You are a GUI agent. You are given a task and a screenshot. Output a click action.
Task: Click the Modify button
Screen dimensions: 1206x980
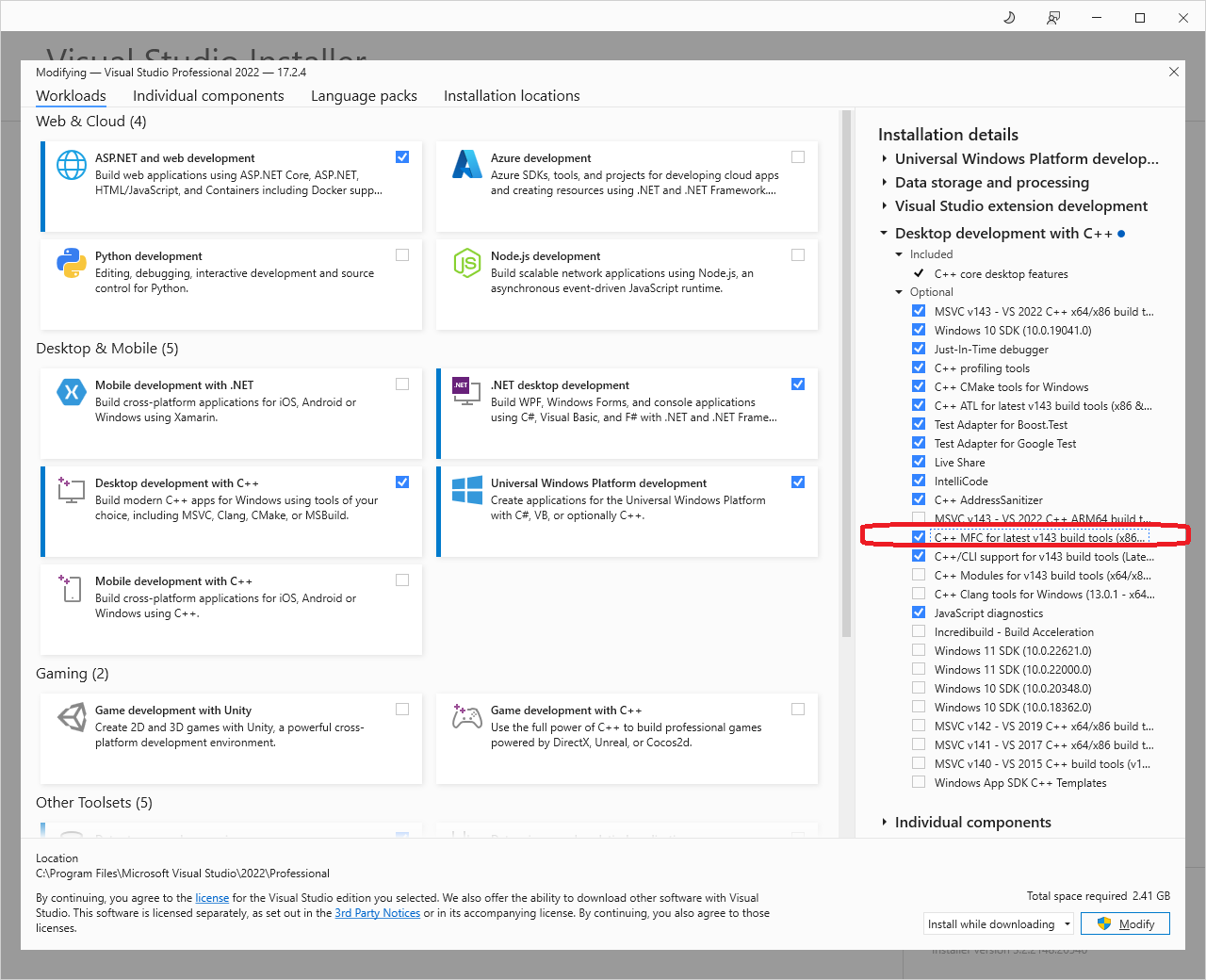(x=1125, y=924)
